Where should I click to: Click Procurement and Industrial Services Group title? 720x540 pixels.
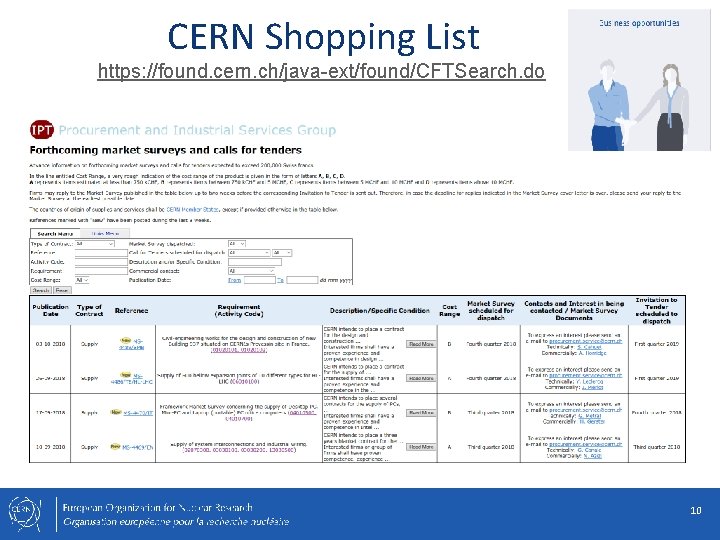[197, 130]
